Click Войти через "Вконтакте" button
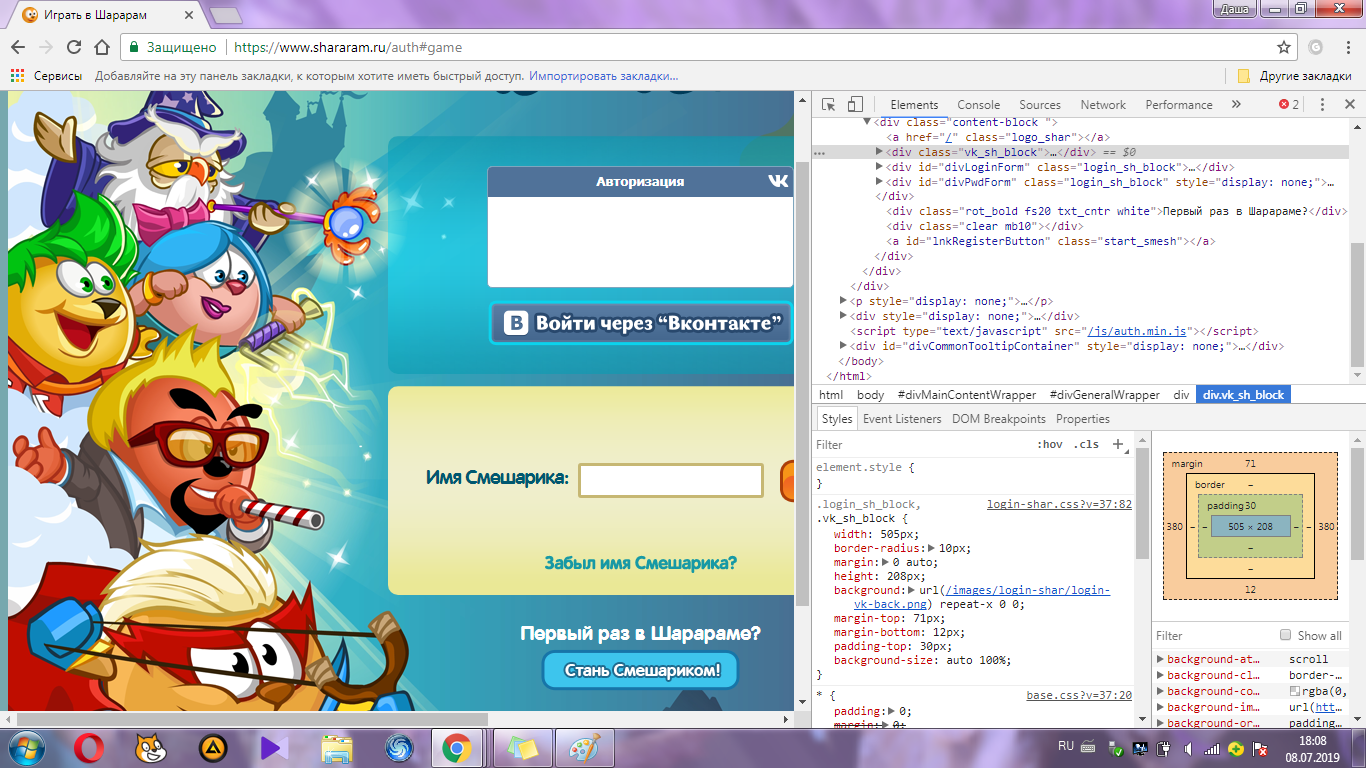This screenshot has height=768, width=1366. [641, 323]
